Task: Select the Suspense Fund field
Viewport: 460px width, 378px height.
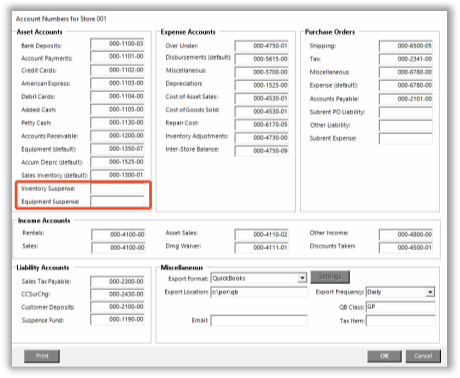Action: (x=117, y=320)
